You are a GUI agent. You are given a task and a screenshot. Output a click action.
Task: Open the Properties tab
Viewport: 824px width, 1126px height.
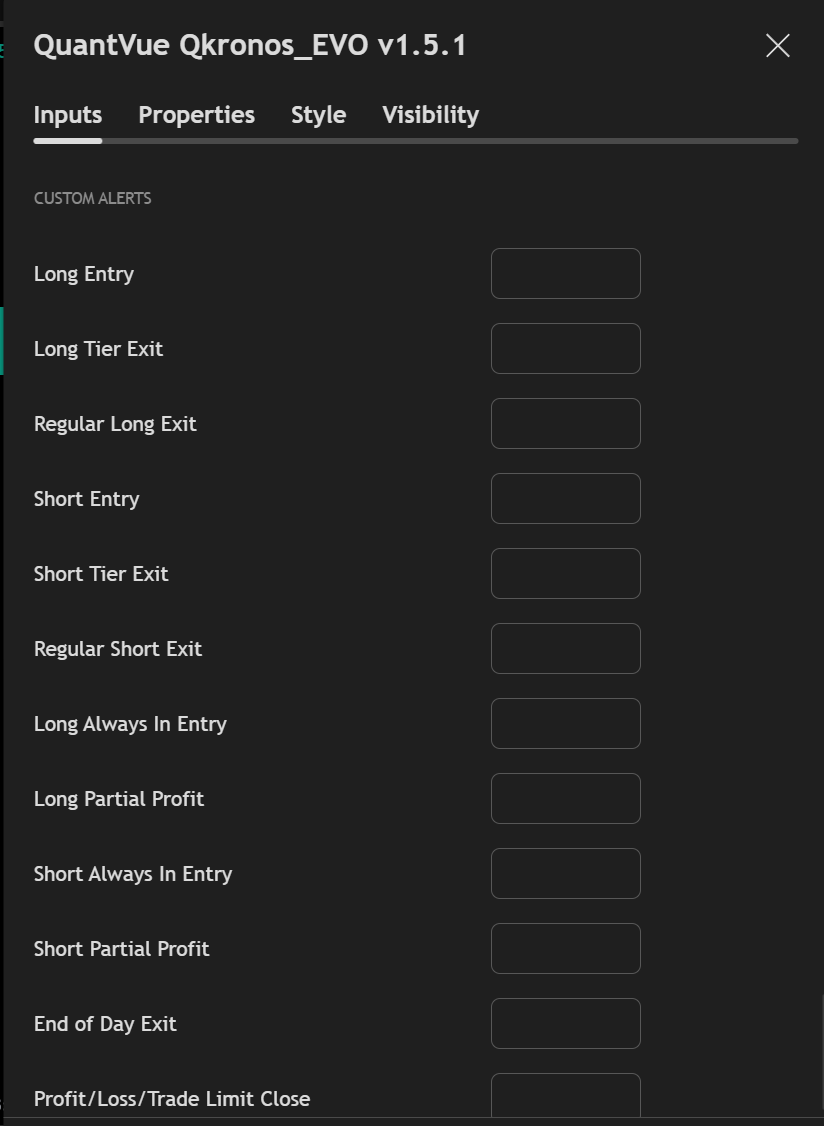[196, 115]
